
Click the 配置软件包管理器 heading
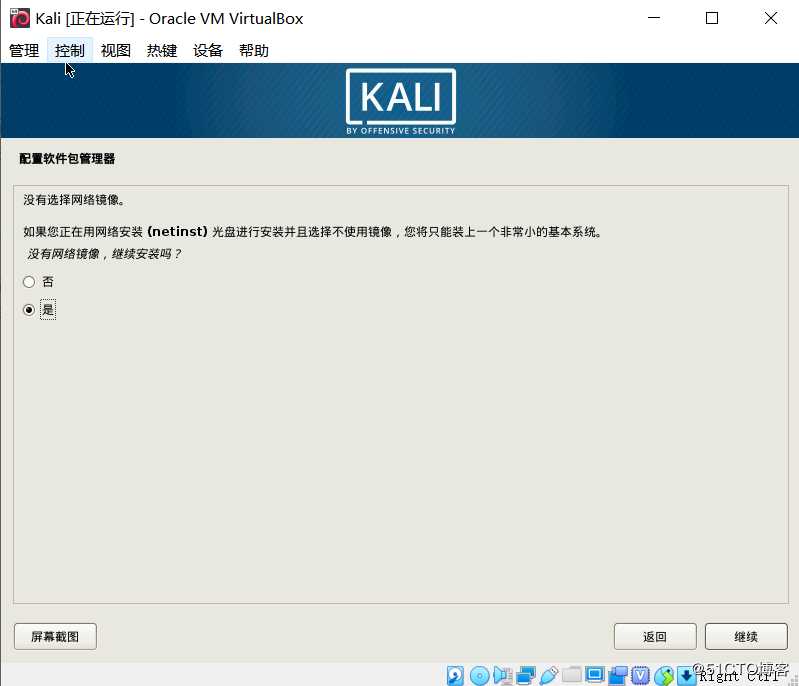(67, 159)
